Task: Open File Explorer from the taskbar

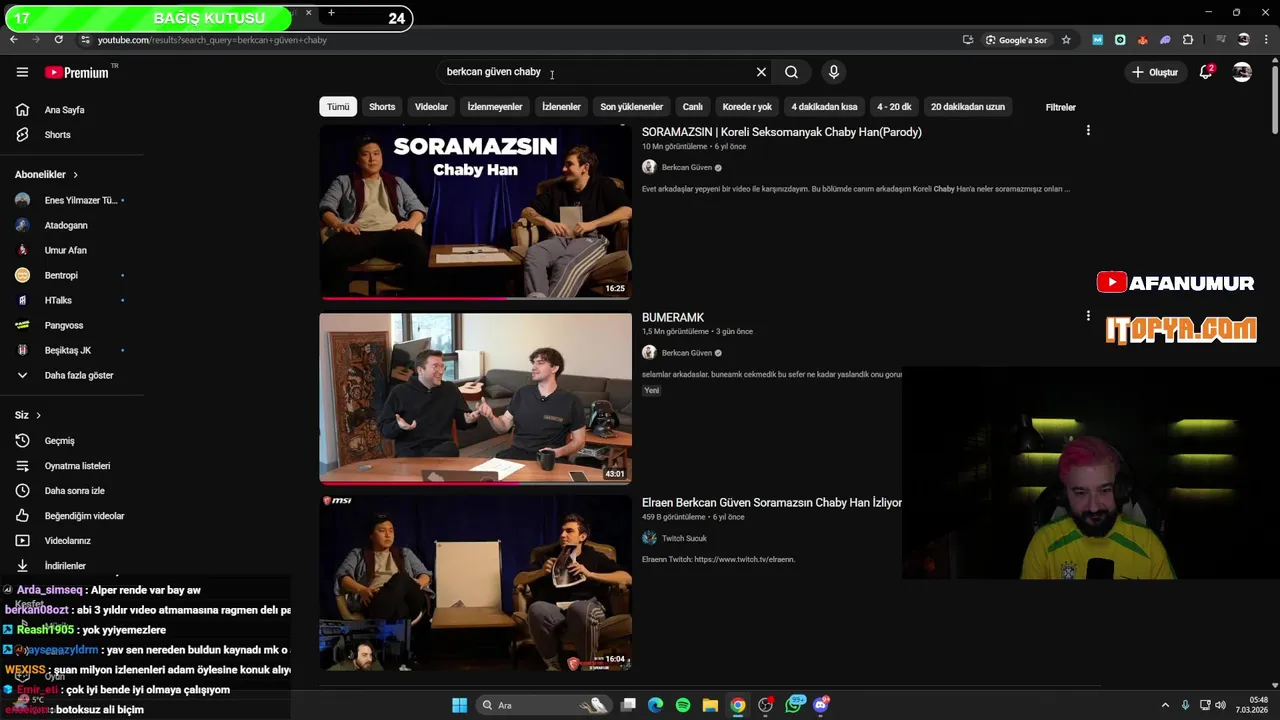Action: pos(710,705)
